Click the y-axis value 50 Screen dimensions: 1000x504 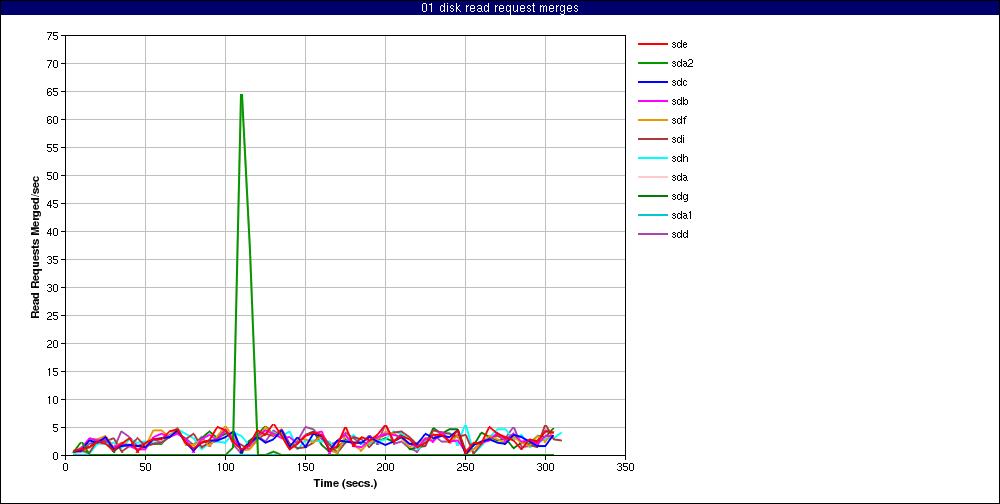52,175
